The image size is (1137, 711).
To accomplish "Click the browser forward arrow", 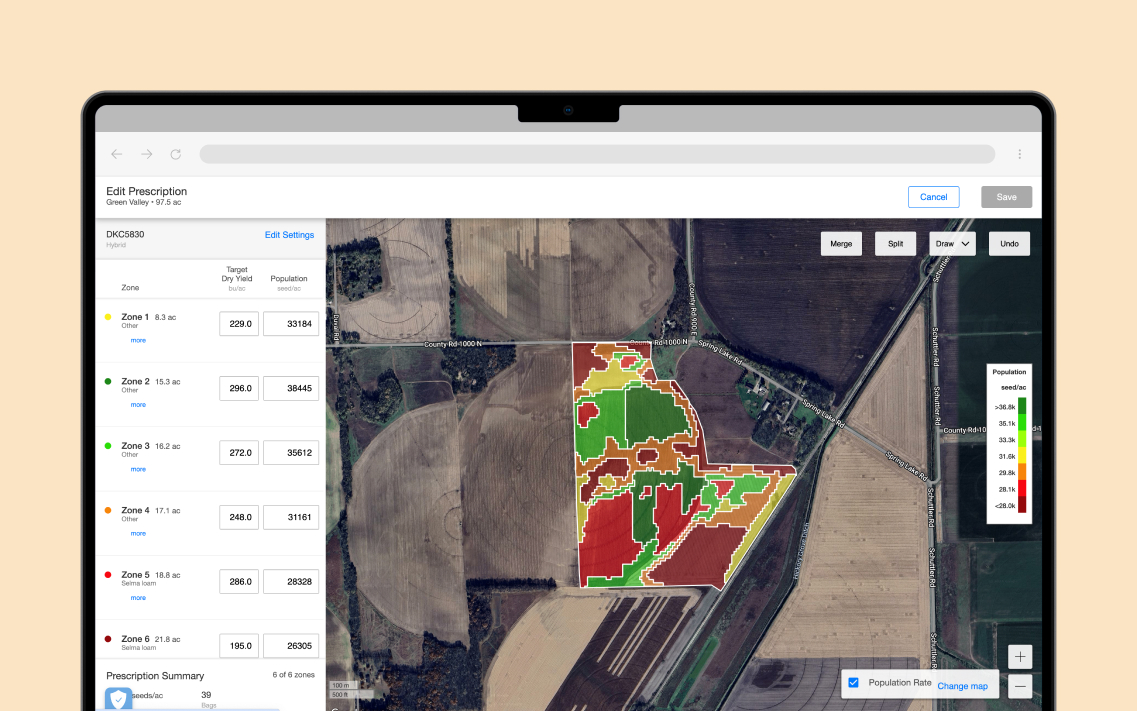I will (146, 154).
